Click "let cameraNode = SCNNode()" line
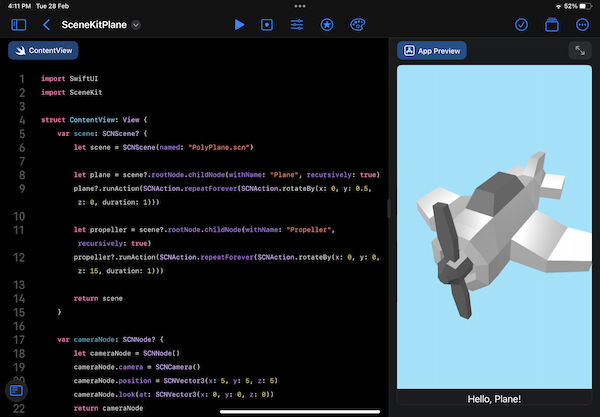This screenshot has height=417, width=600. (x=127, y=353)
